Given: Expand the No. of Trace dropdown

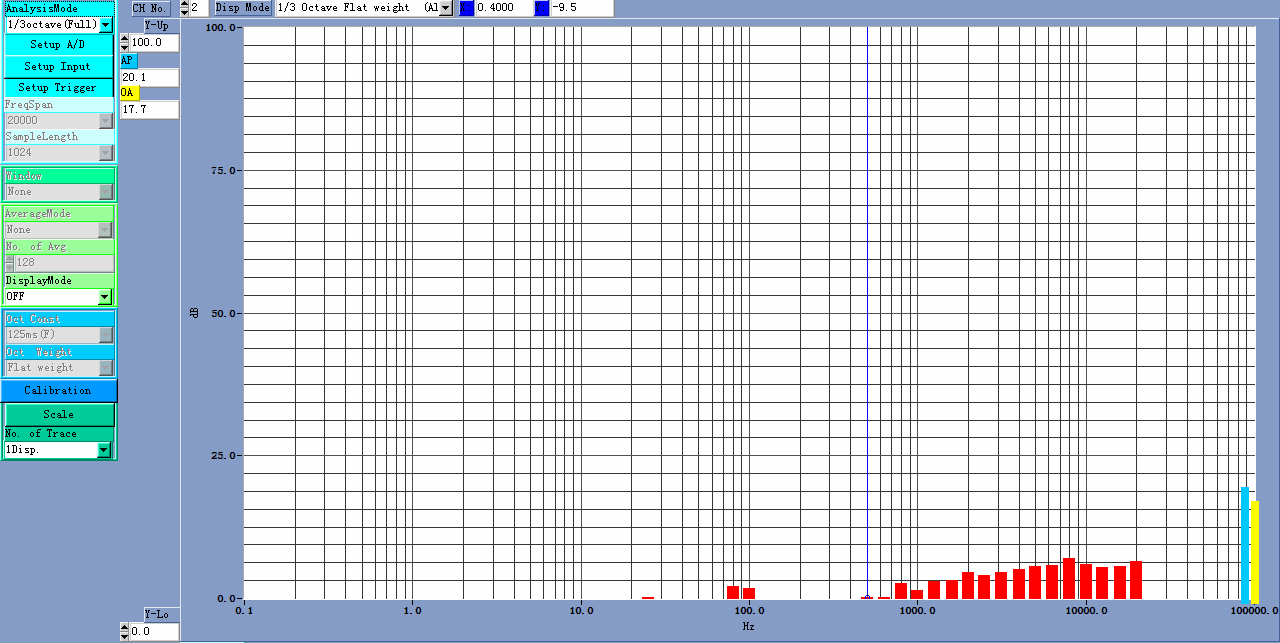Looking at the screenshot, I should 104,450.
